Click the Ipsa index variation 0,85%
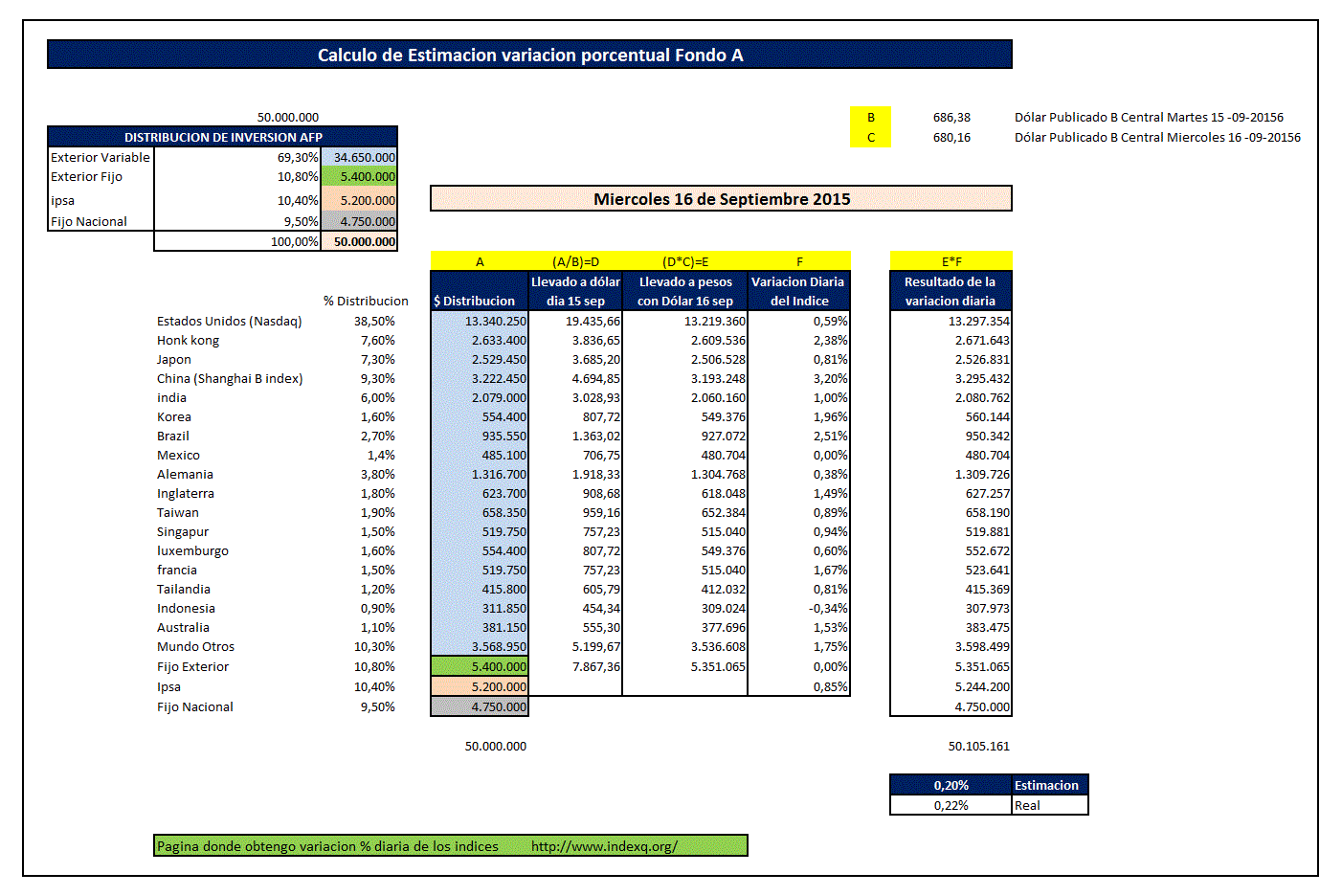1342x896 pixels. click(x=830, y=687)
